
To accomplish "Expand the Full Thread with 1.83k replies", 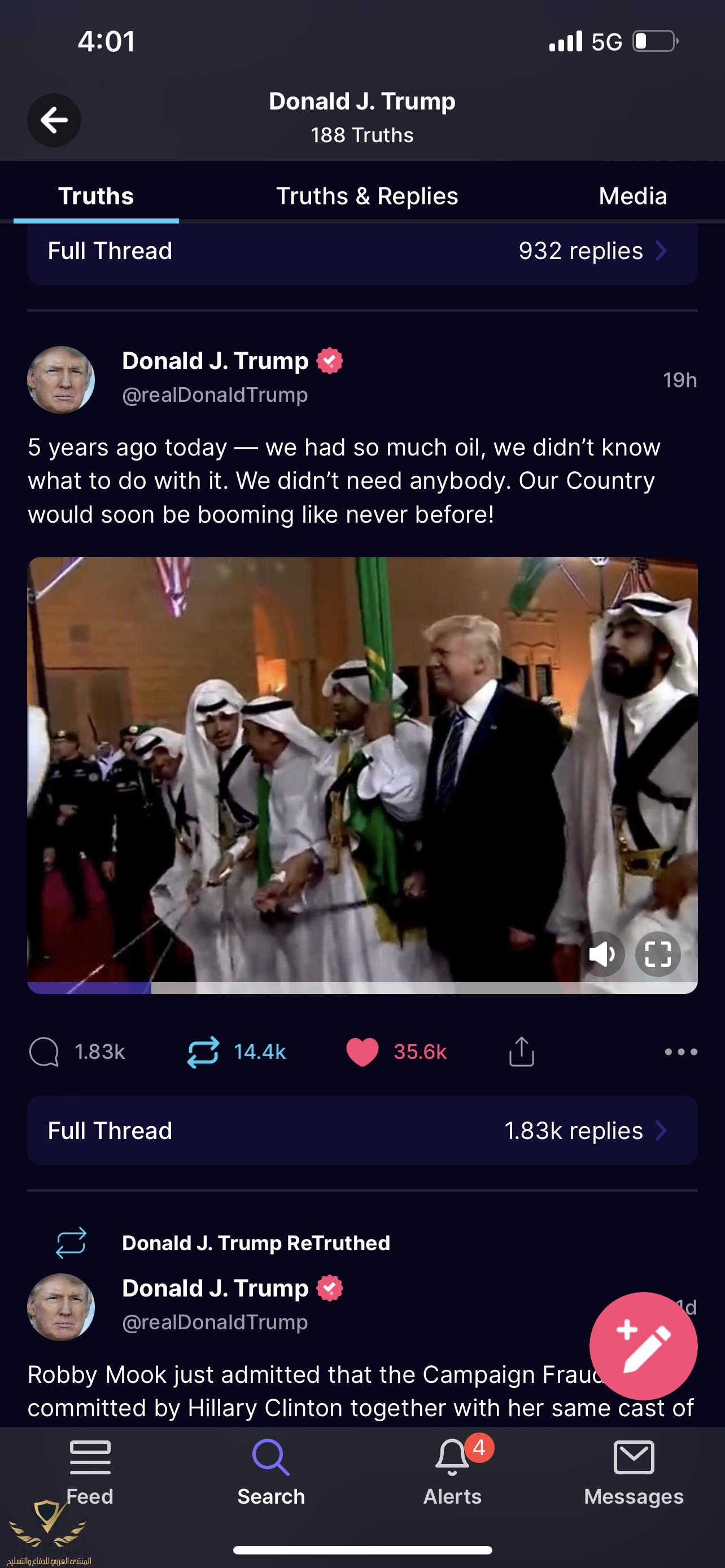I will 362,1131.
